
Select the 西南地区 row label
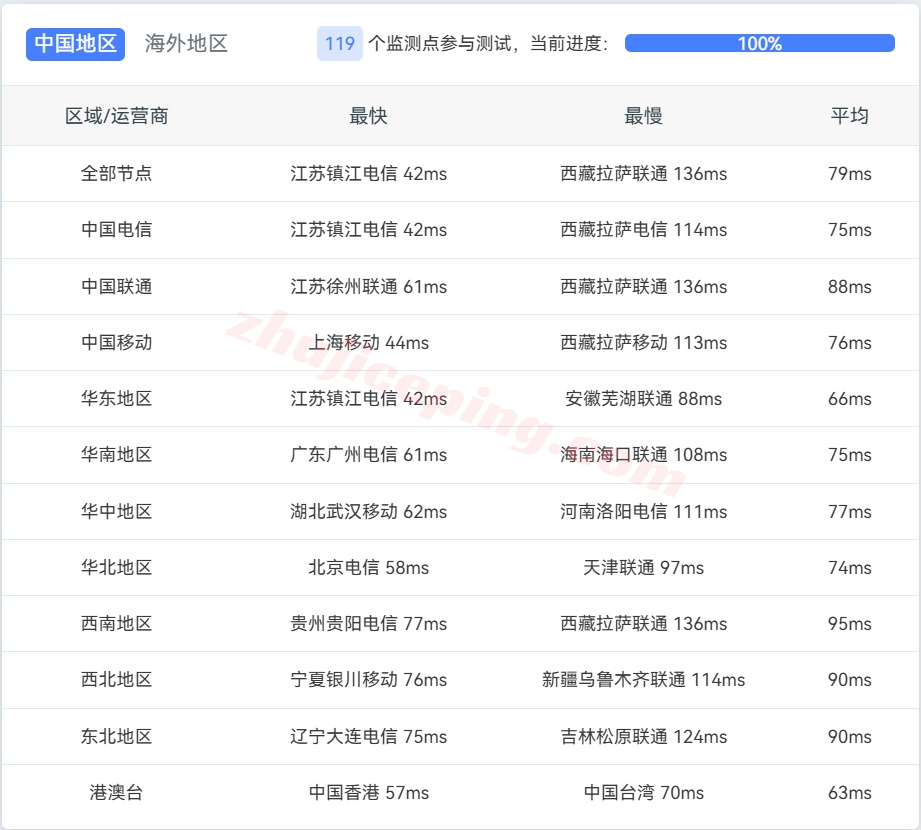[x=116, y=624]
